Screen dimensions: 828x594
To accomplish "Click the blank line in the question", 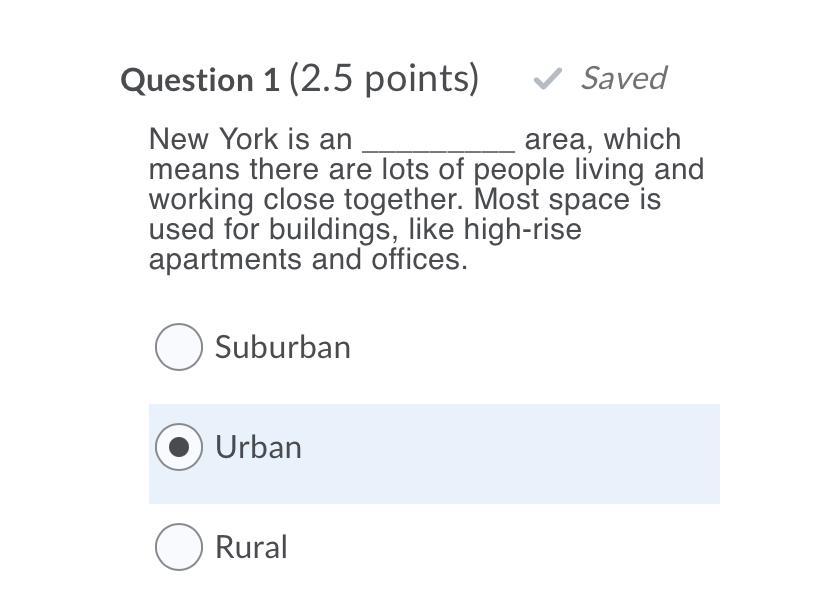I will tap(438, 140).
